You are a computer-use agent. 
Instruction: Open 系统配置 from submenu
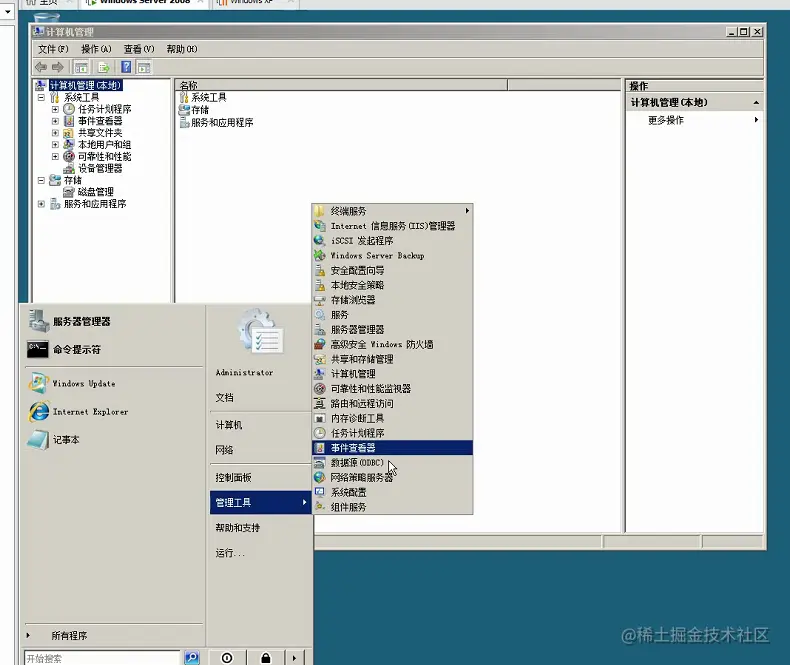pos(392,492)
